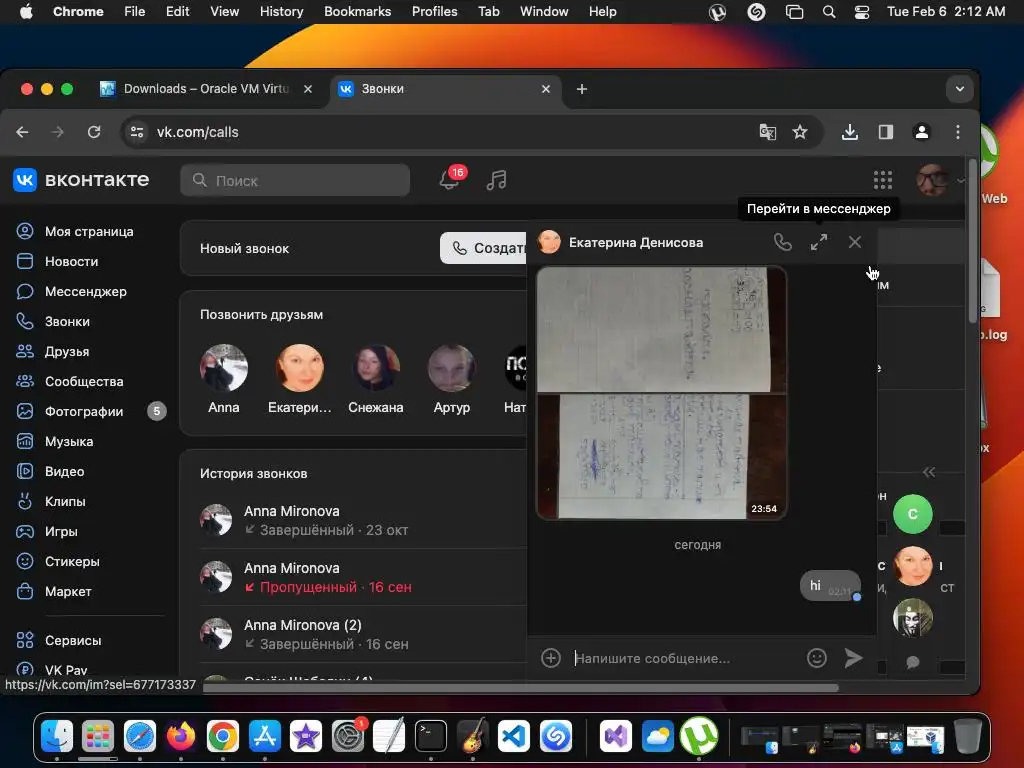
Task: Click the VK search field Поиск
Action: (x=295, y=180)
